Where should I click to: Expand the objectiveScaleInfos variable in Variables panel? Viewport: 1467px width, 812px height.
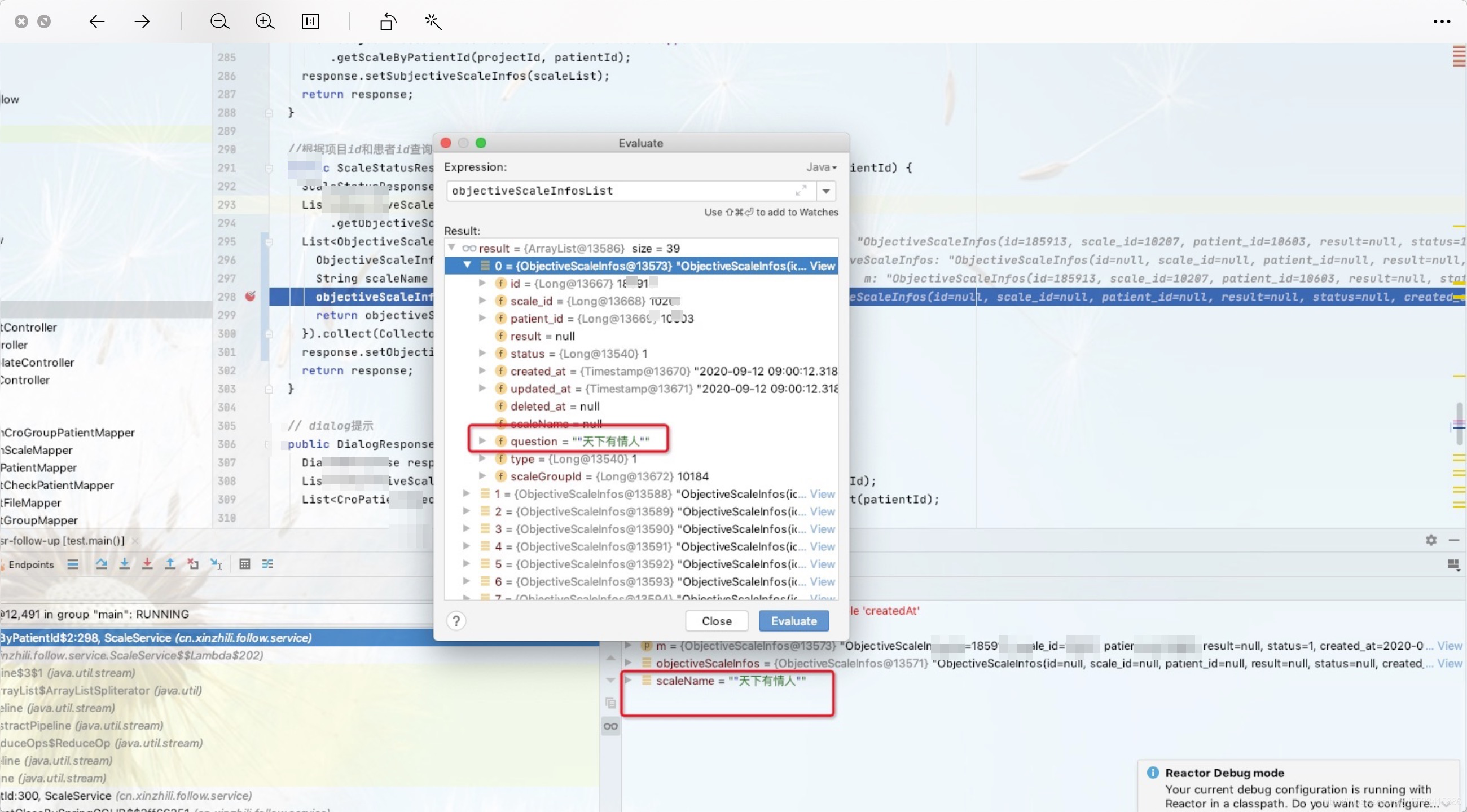[x=629, y=663]
